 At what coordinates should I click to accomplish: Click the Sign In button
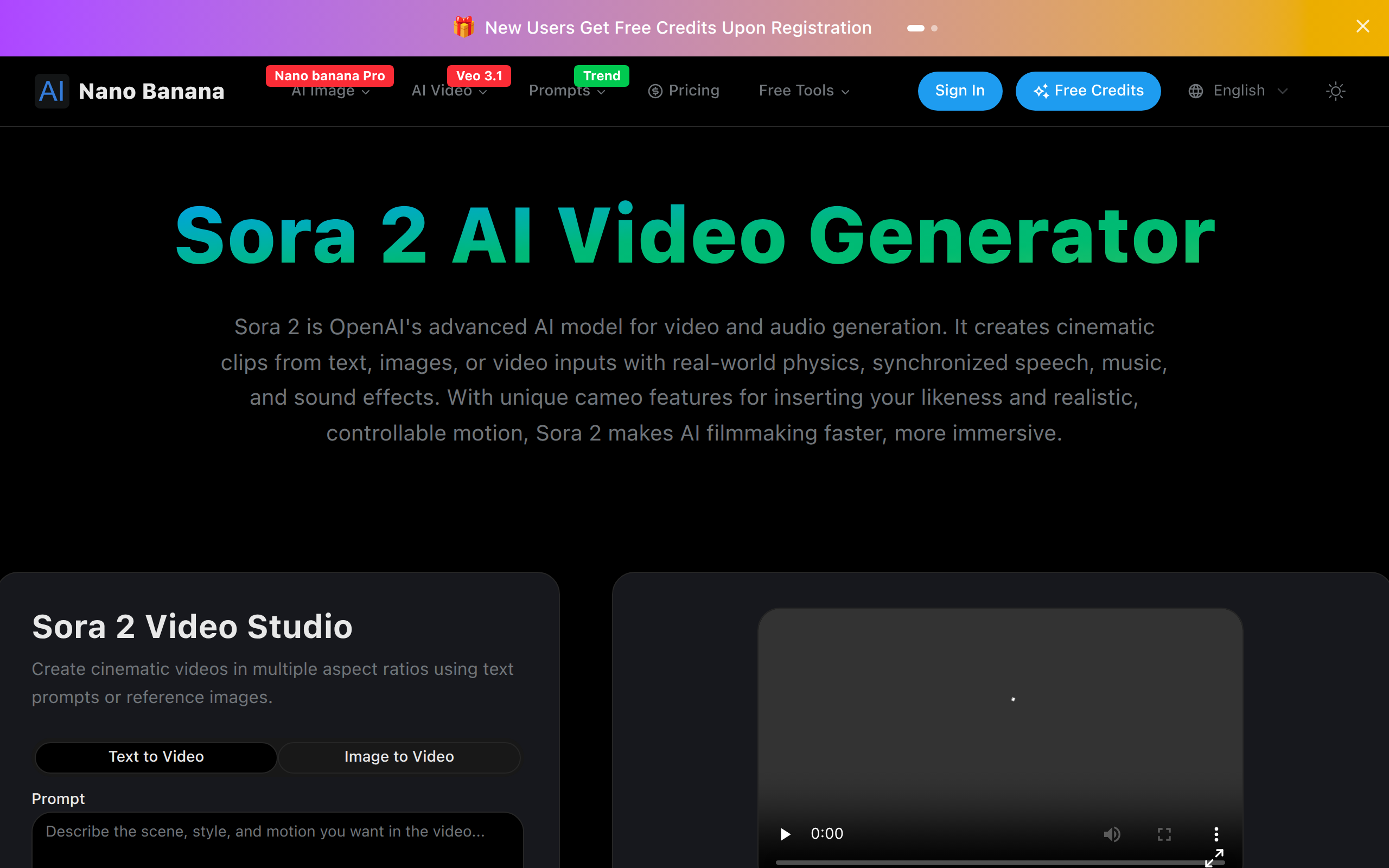(960, 91)
